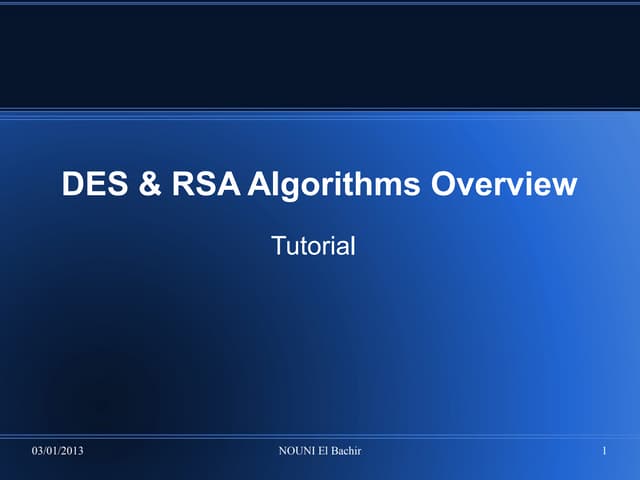
Task: Click the footer separator line above the date
Action: point(320,436)
